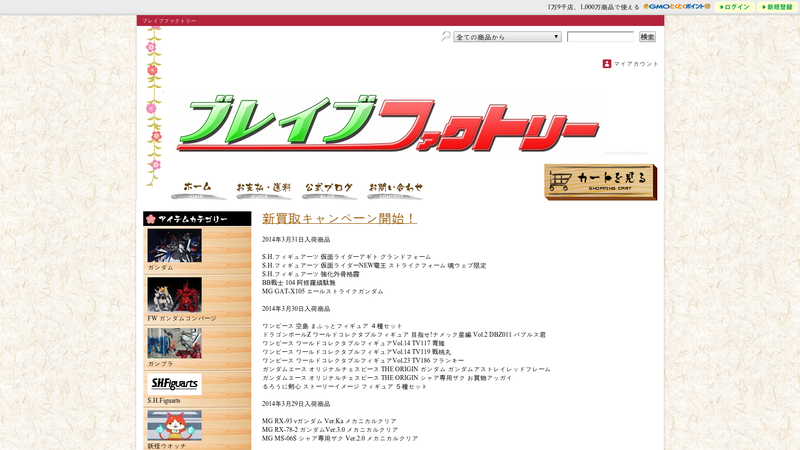
Task: Click the text 2014年3月29日入荷商品
Action: point(296,404)
